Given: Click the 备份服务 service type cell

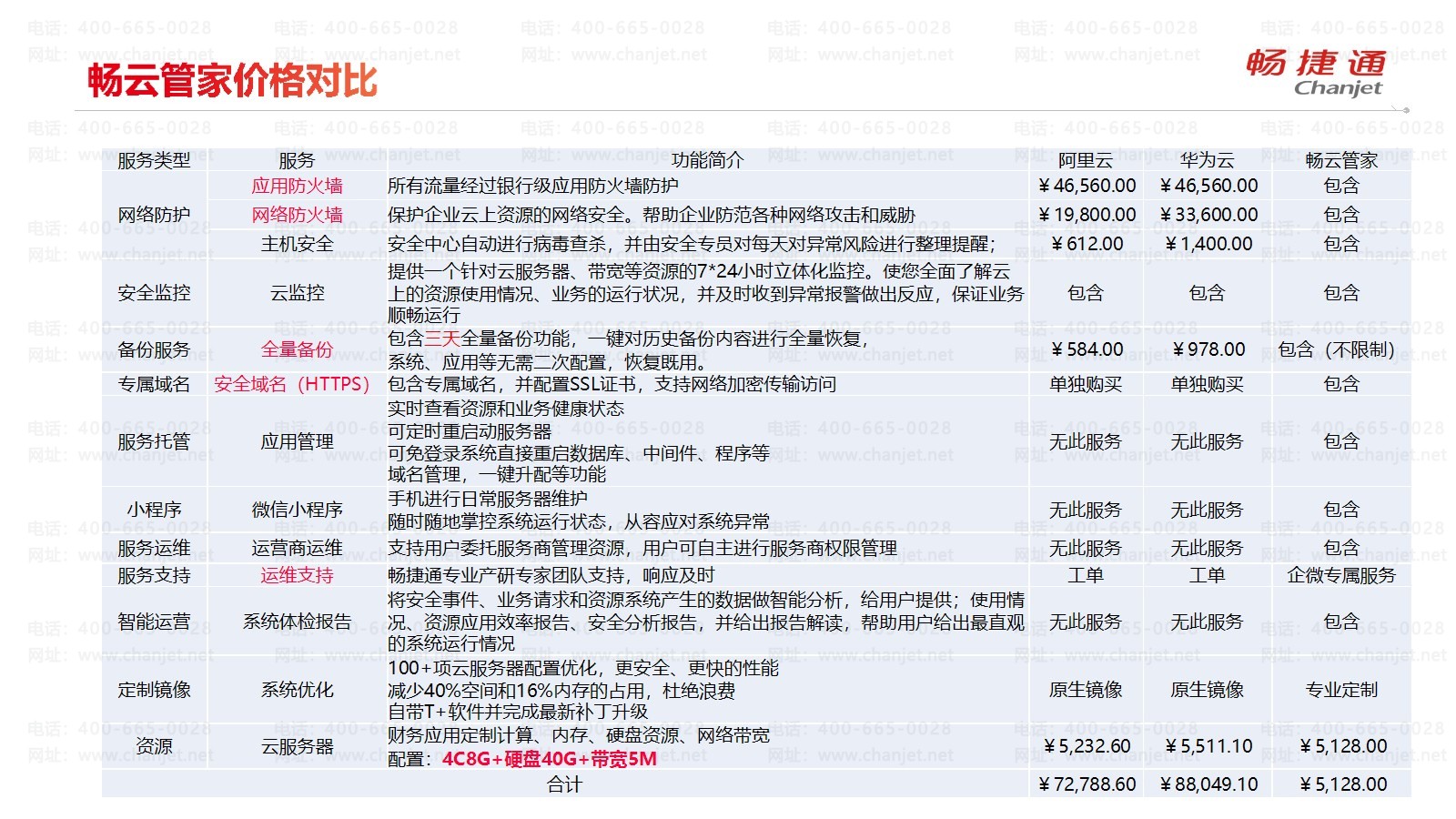Looking at the screenshot, I should tap(154, 350).
